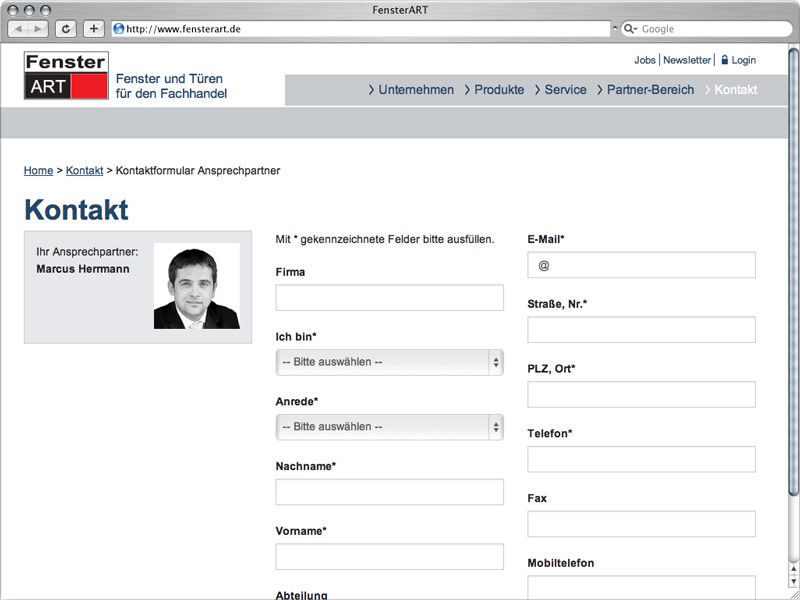Click the browser forward arrow button

click(x=40, y=29)
